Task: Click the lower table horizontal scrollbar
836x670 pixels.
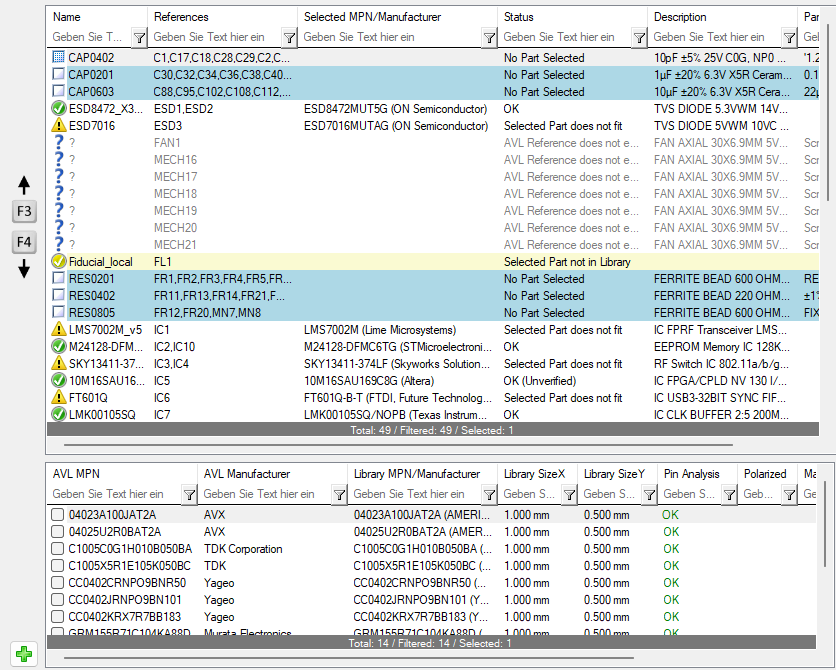Action: point(349,658)
